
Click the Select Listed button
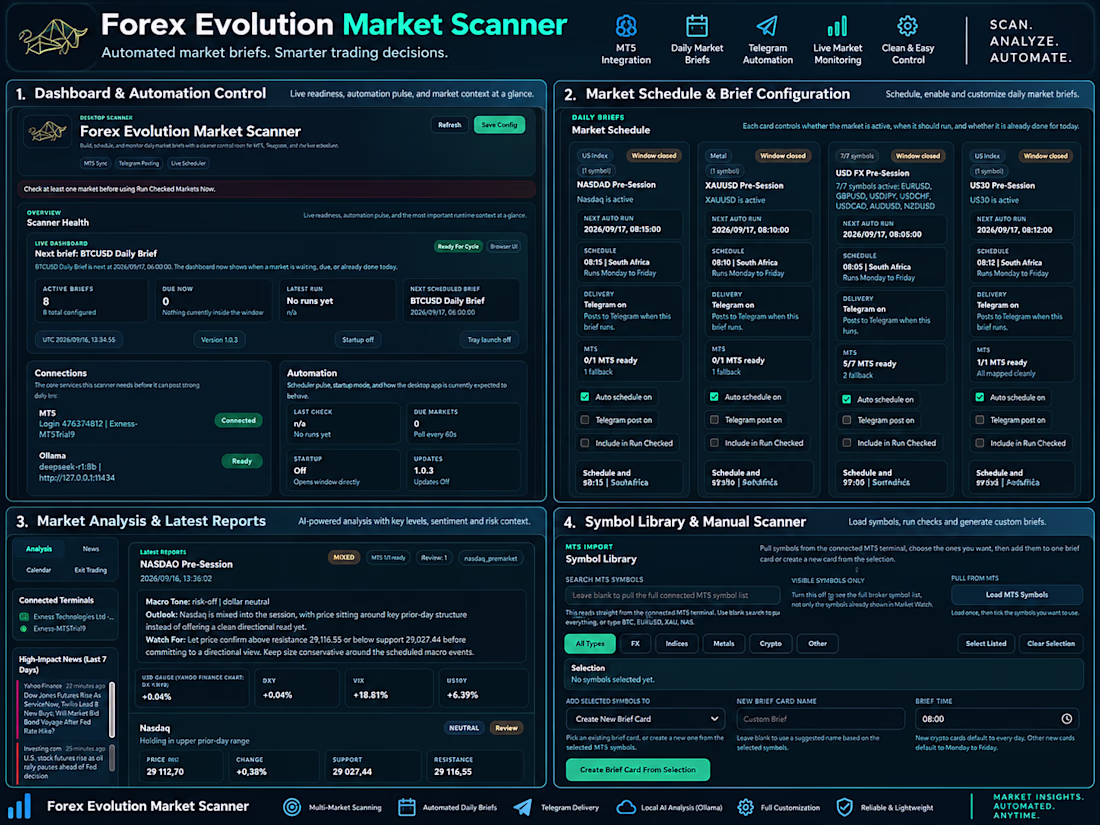(986, 643)
